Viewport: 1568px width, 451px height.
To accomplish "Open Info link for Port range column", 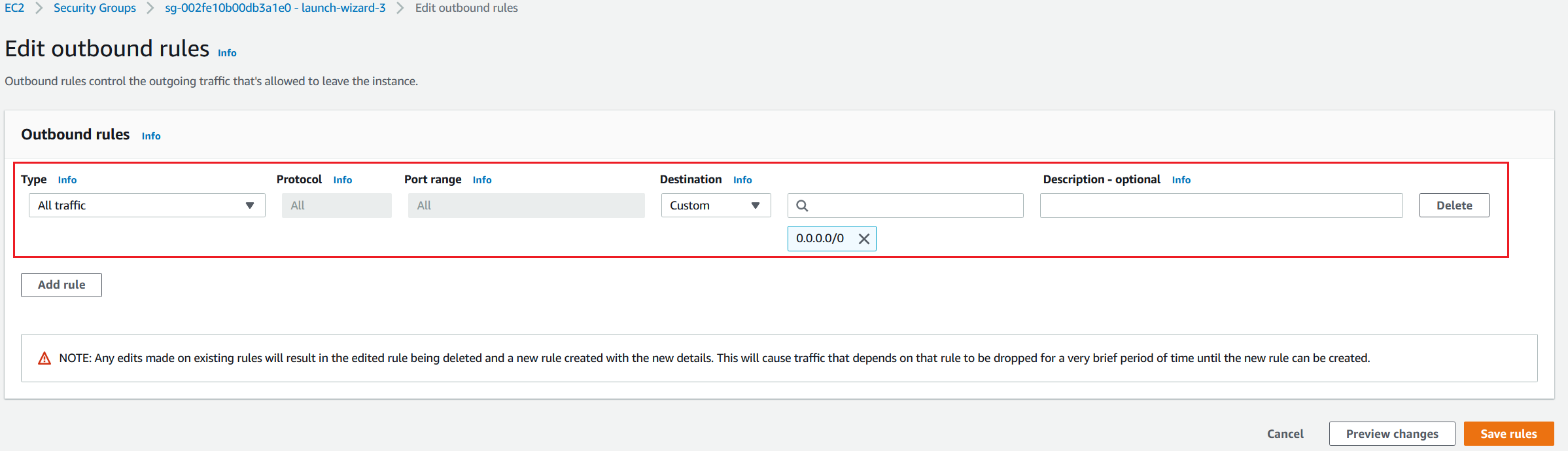I will coord(482,180).
